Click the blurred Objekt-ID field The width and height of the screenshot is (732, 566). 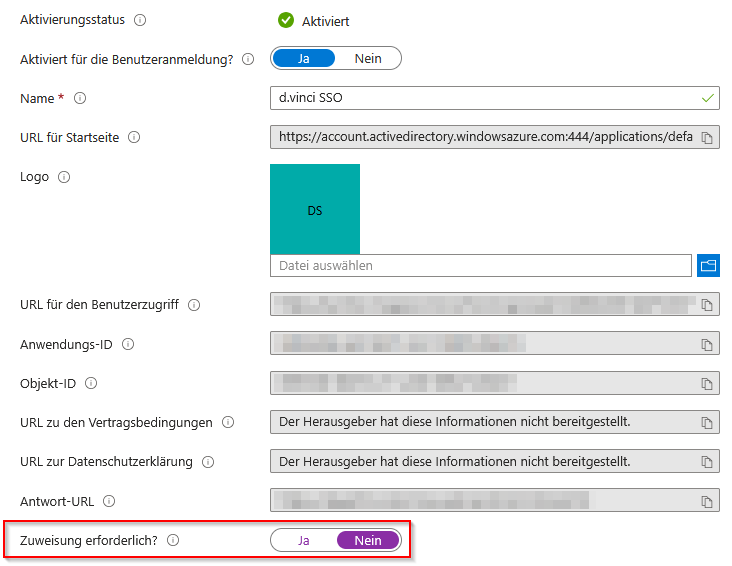point(495,383)
